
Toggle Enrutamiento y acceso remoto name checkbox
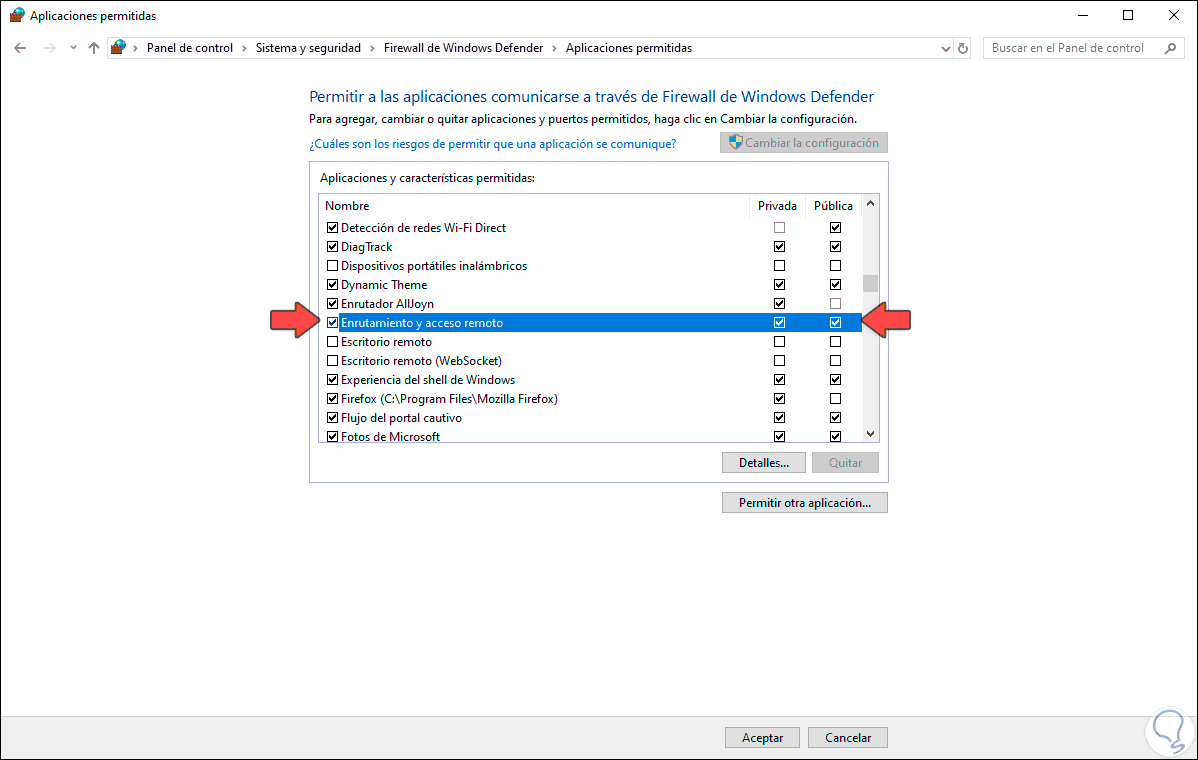pyautogui.click(x=332, y=323)
